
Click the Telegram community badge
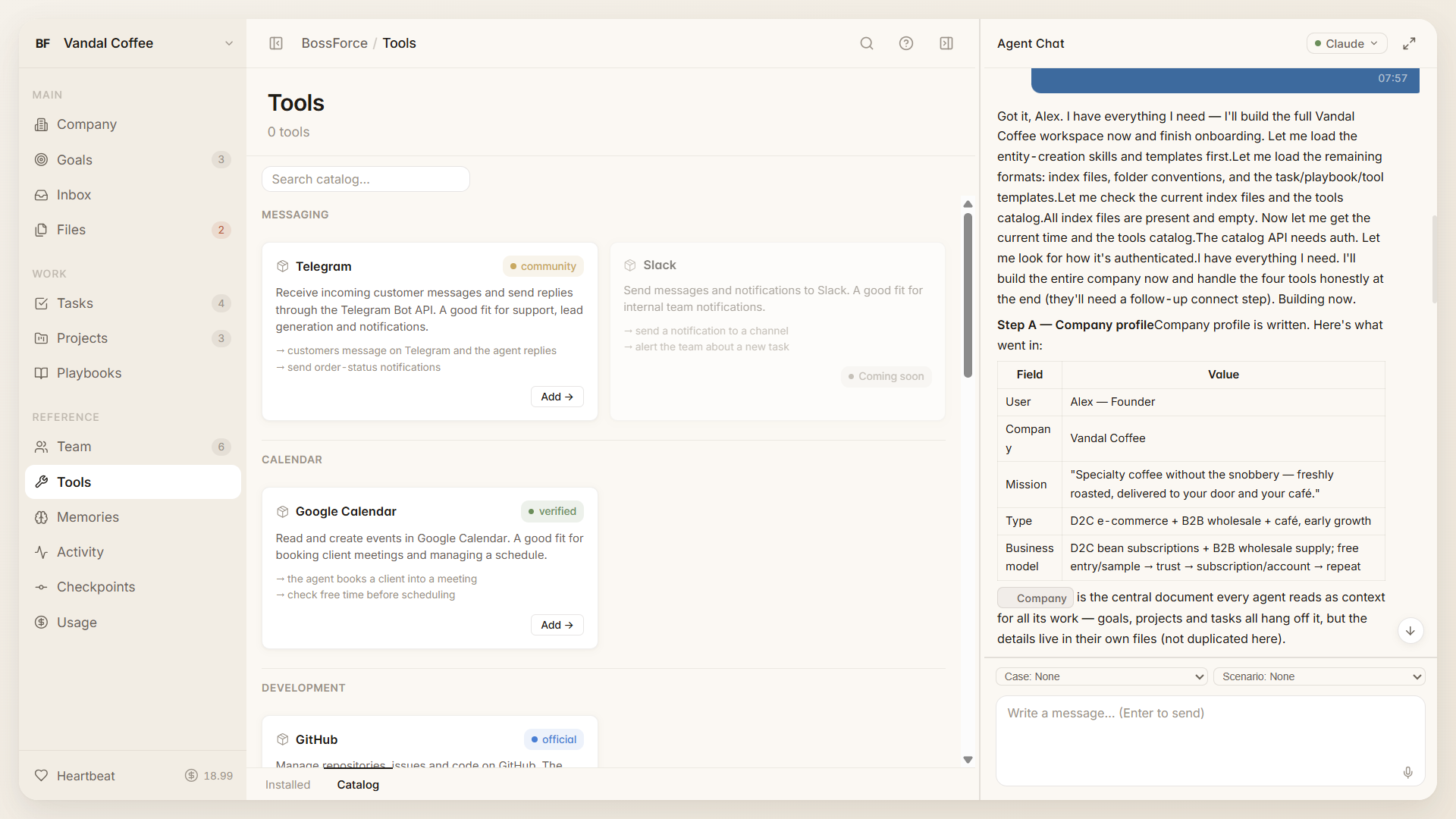pyautogui.click(x=543, y=266)
